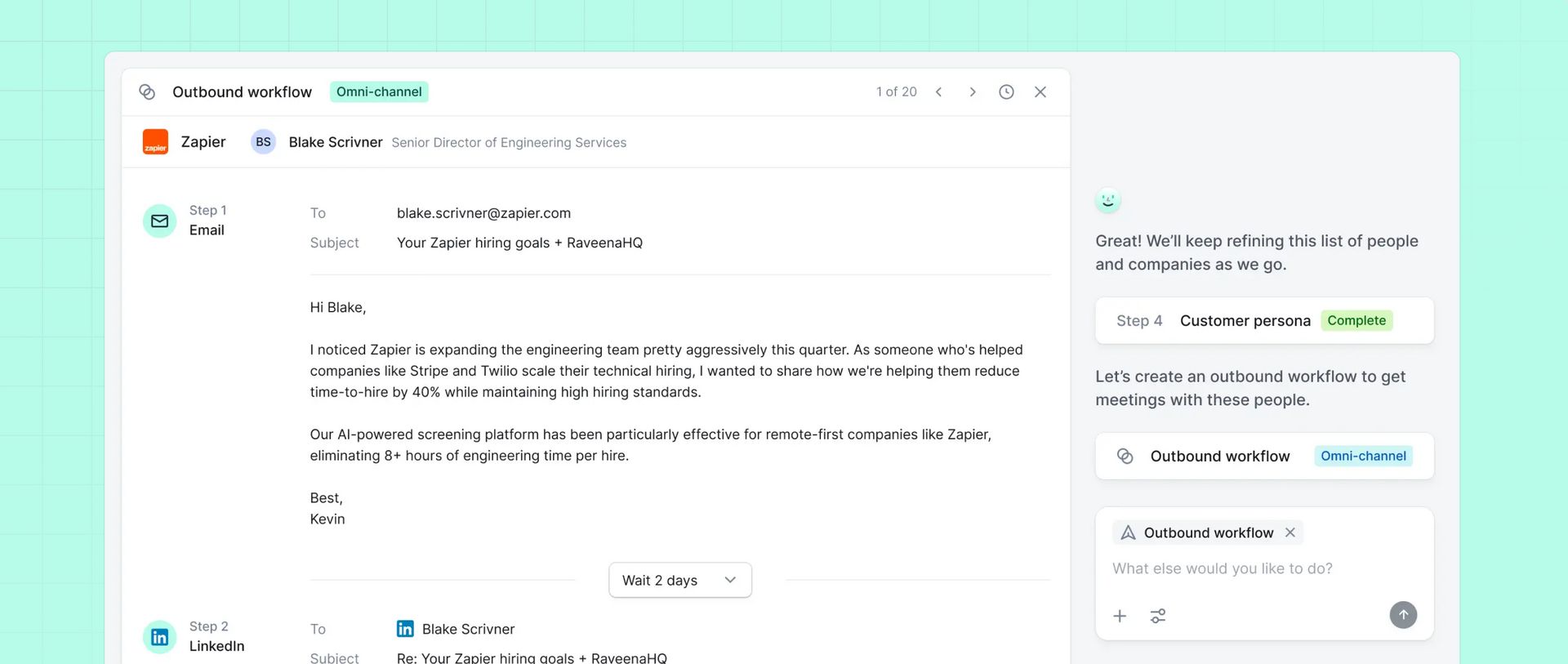Click the Senior Director of Engineering Services title
1568x664 pixels.
pyautogui.click(x=509, y=143)
